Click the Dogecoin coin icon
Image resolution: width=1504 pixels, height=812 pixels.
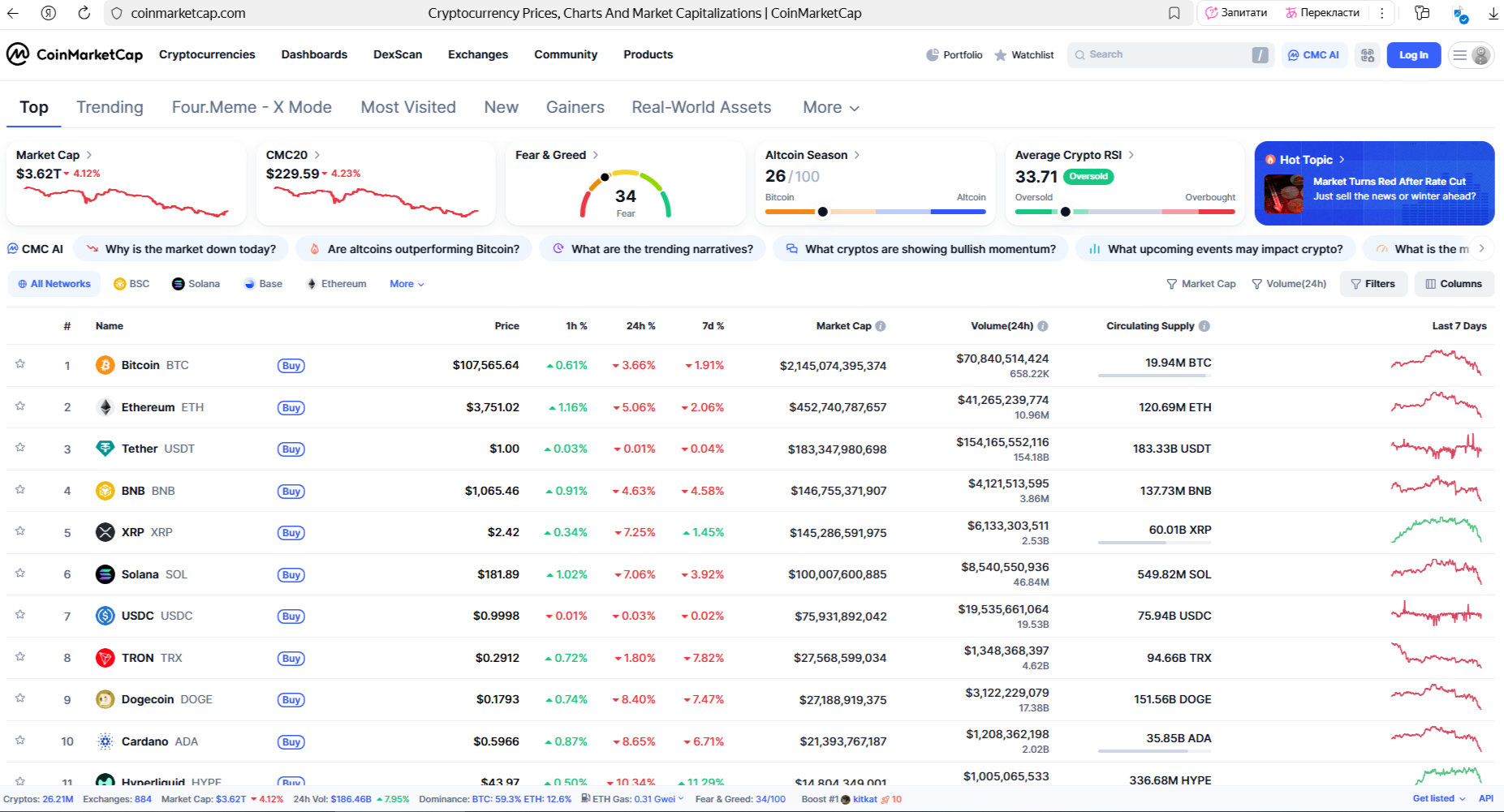pyautogui.click(x=105, y=699)
